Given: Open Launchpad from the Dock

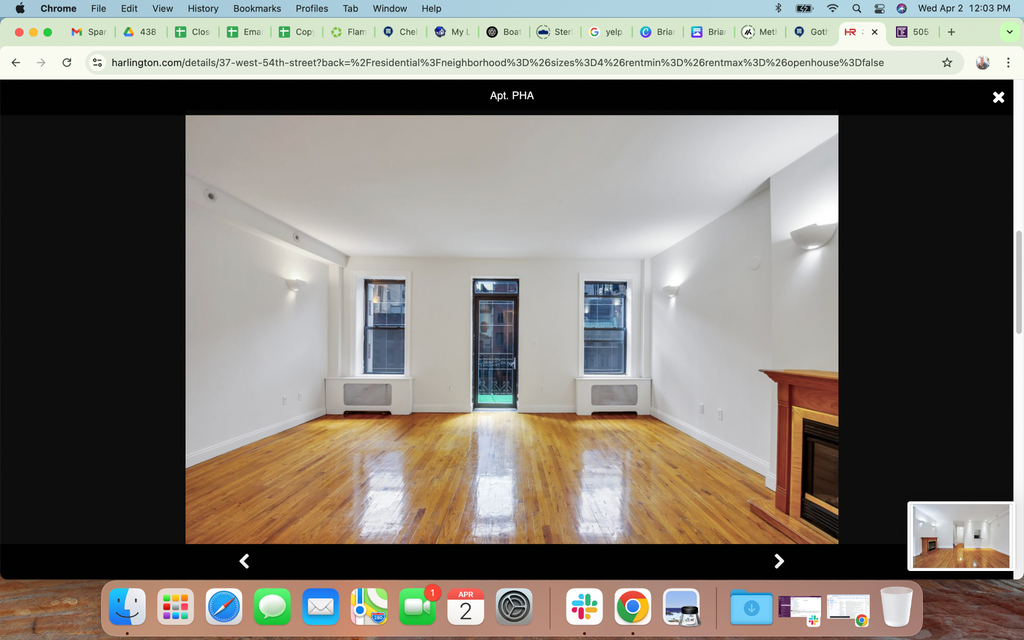Looking at the screenshot, I should point(176,607).
